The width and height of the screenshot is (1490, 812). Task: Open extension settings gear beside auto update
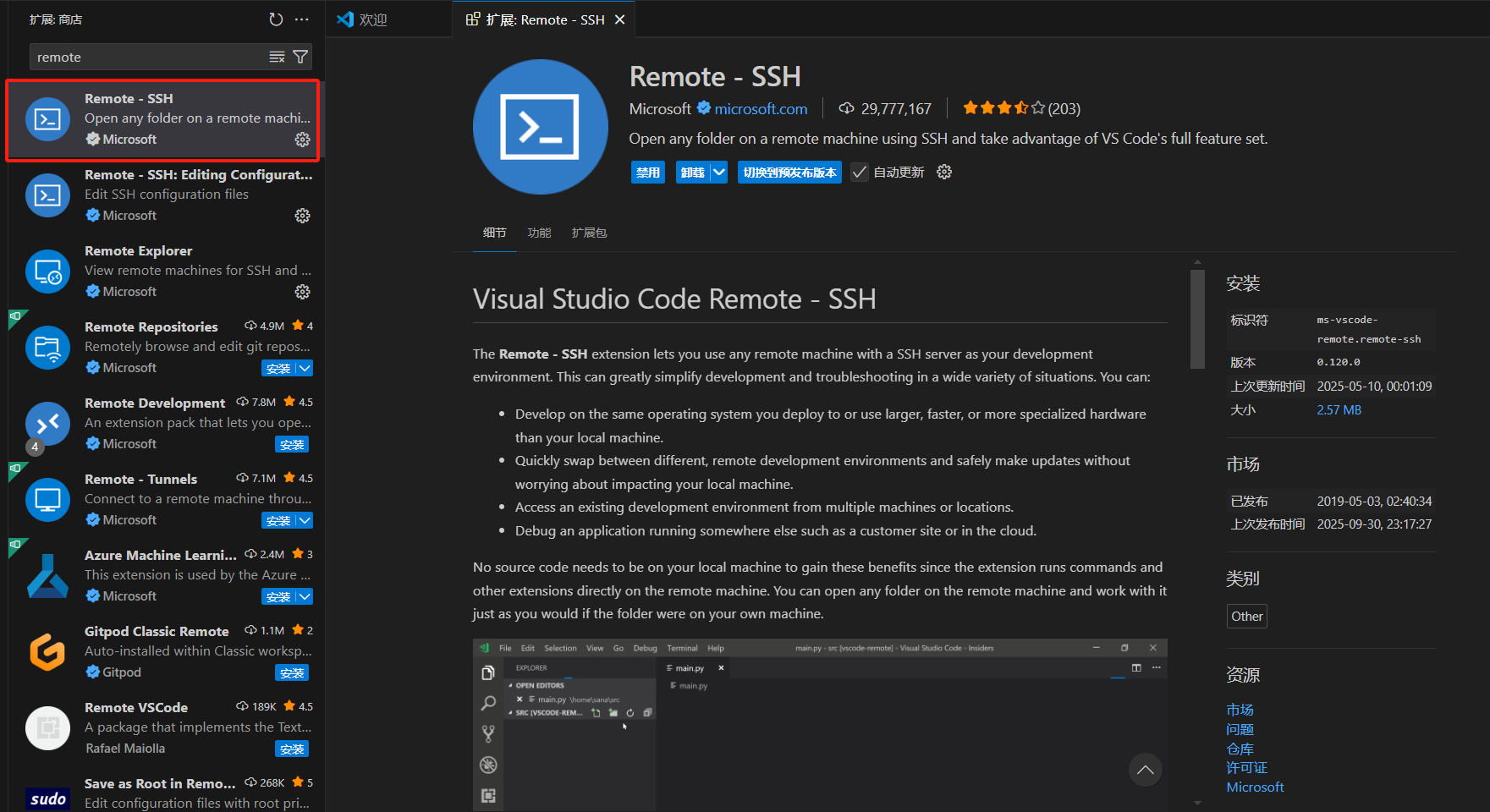(944, 172)
